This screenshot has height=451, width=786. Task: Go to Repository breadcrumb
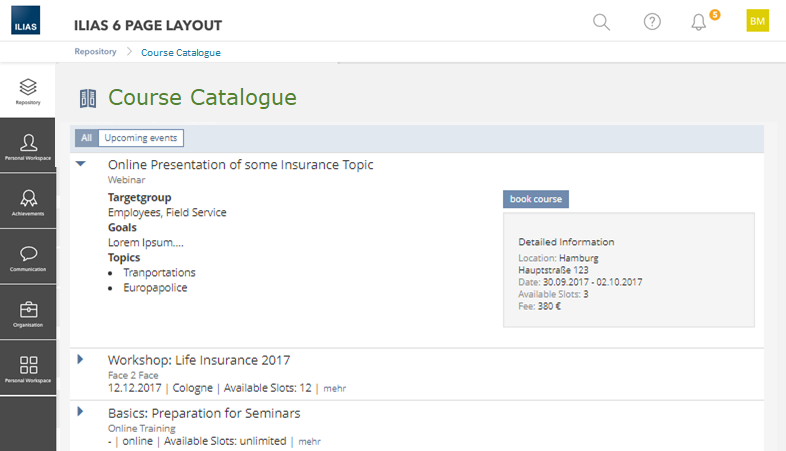(95, 52)
